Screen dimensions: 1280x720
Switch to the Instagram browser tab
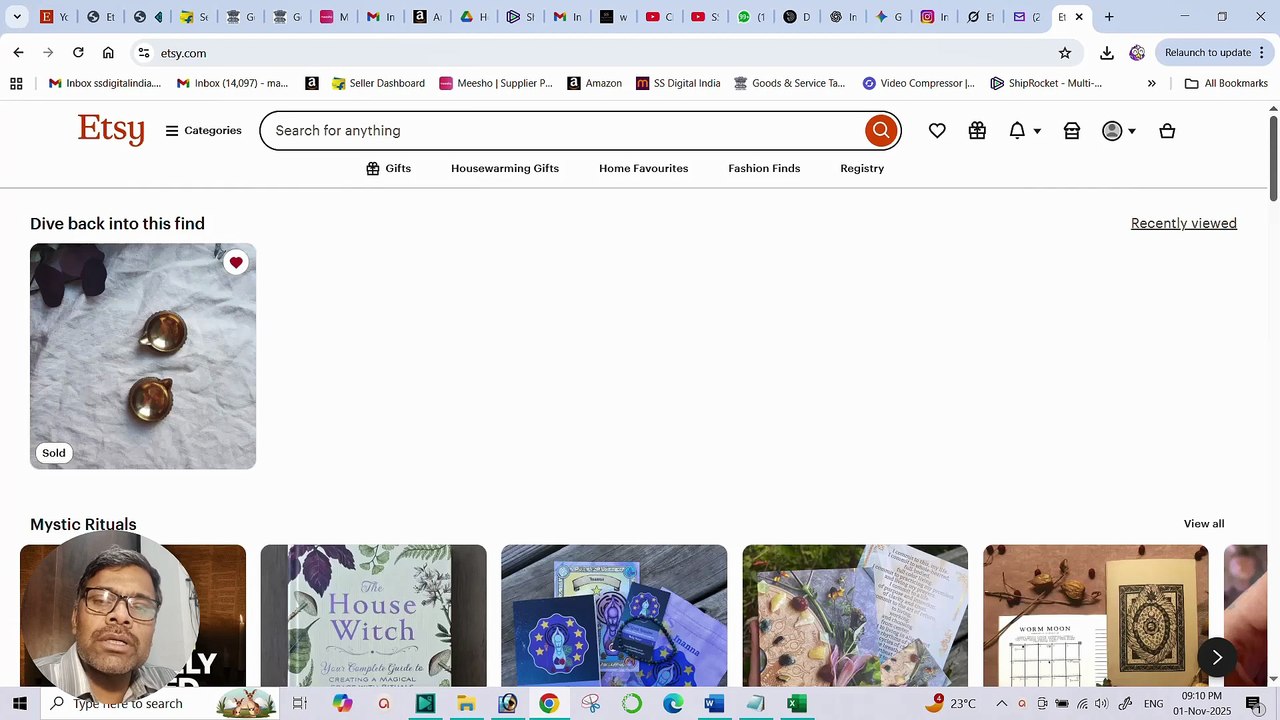[x=935, y=17]
